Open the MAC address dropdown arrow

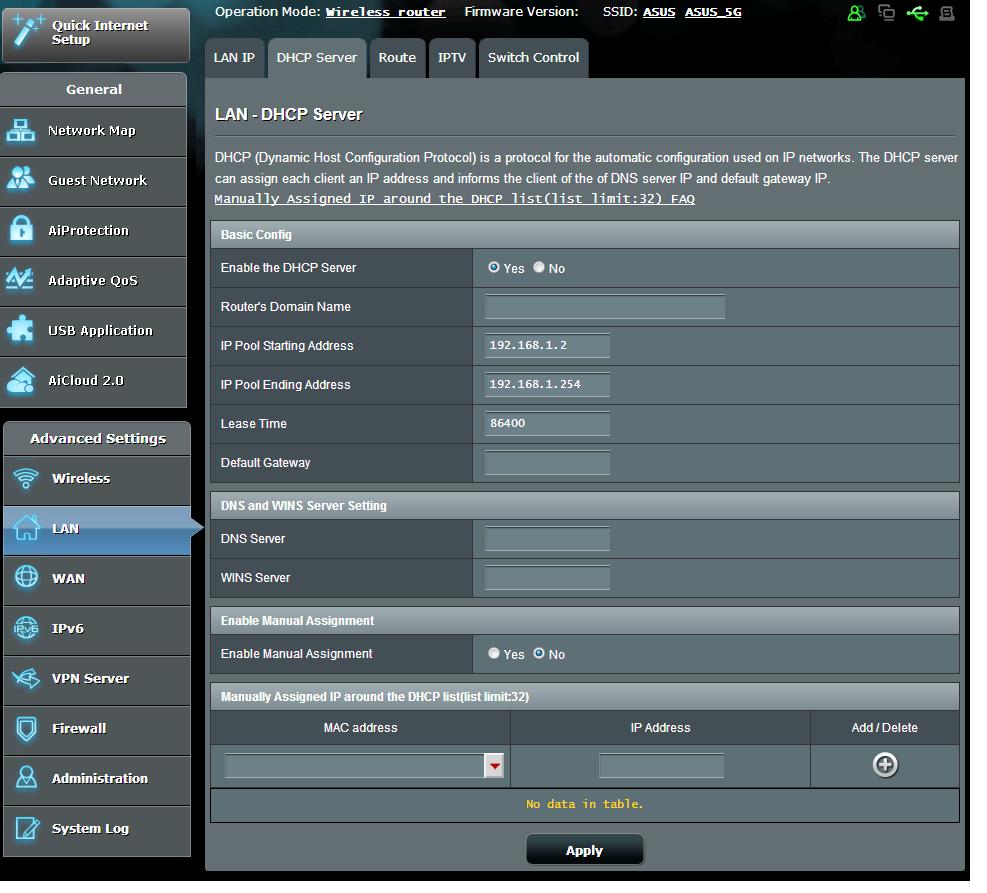tap(495, 768)
